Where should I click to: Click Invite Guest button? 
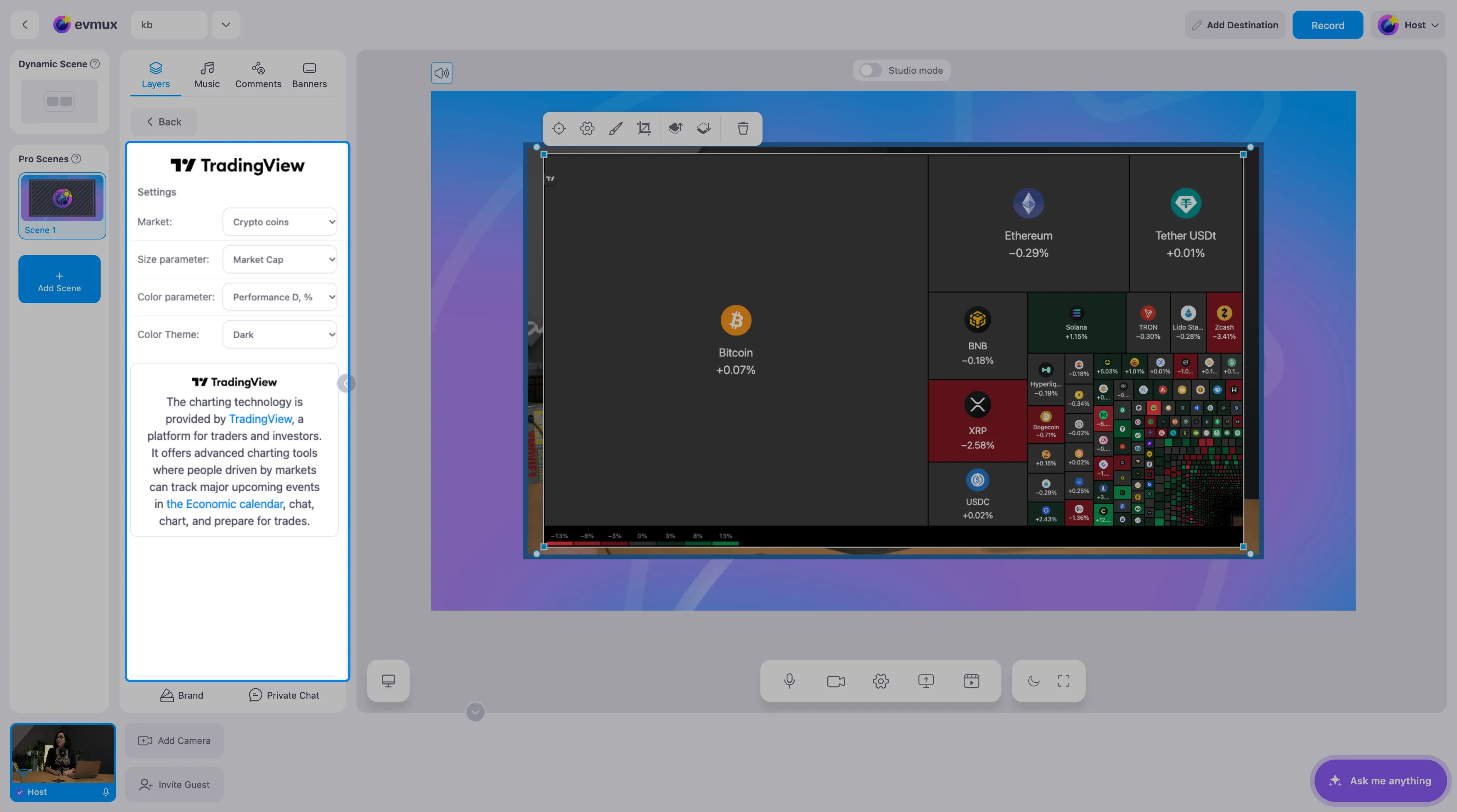174,785
